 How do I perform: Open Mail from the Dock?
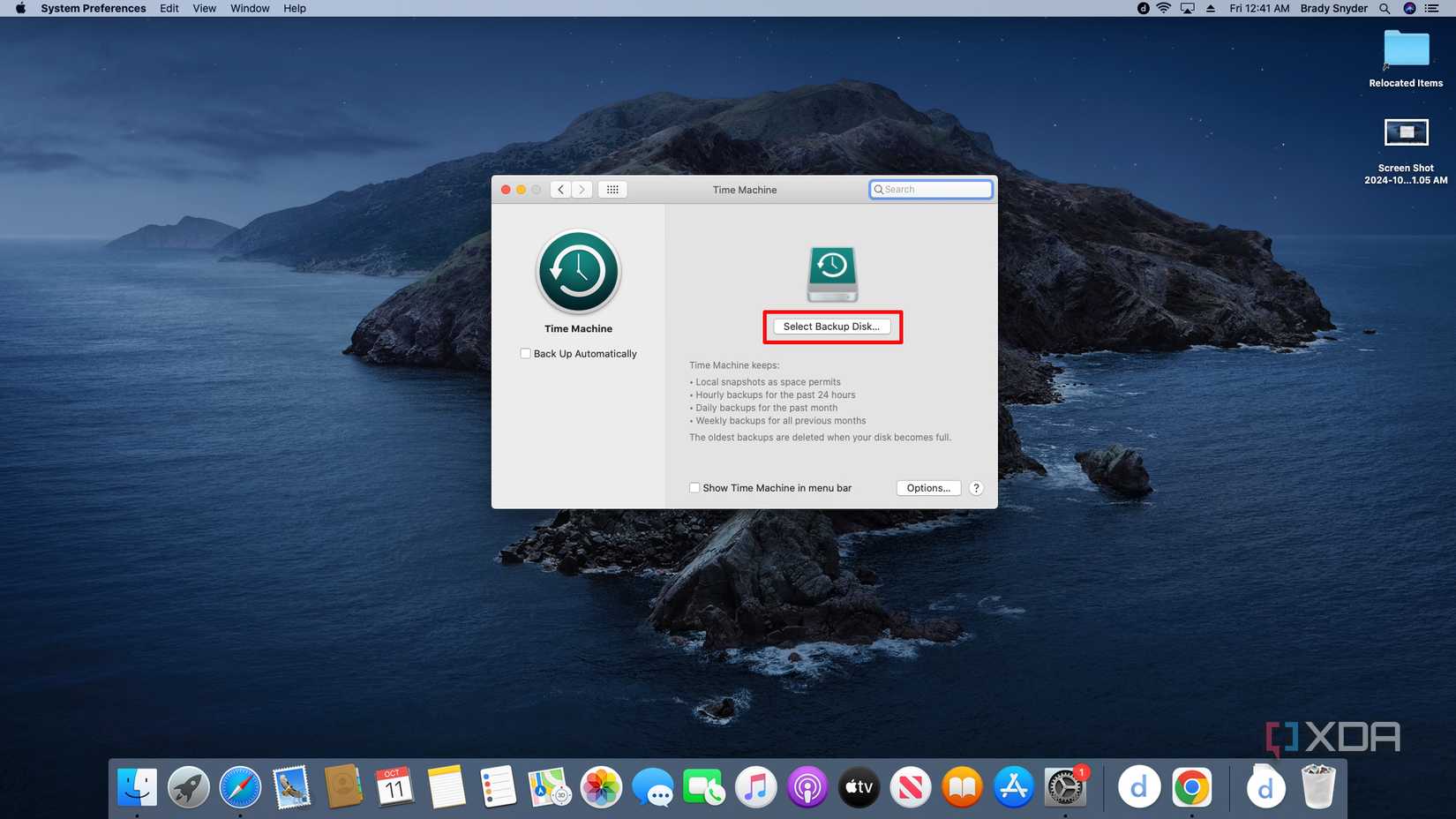292,787
